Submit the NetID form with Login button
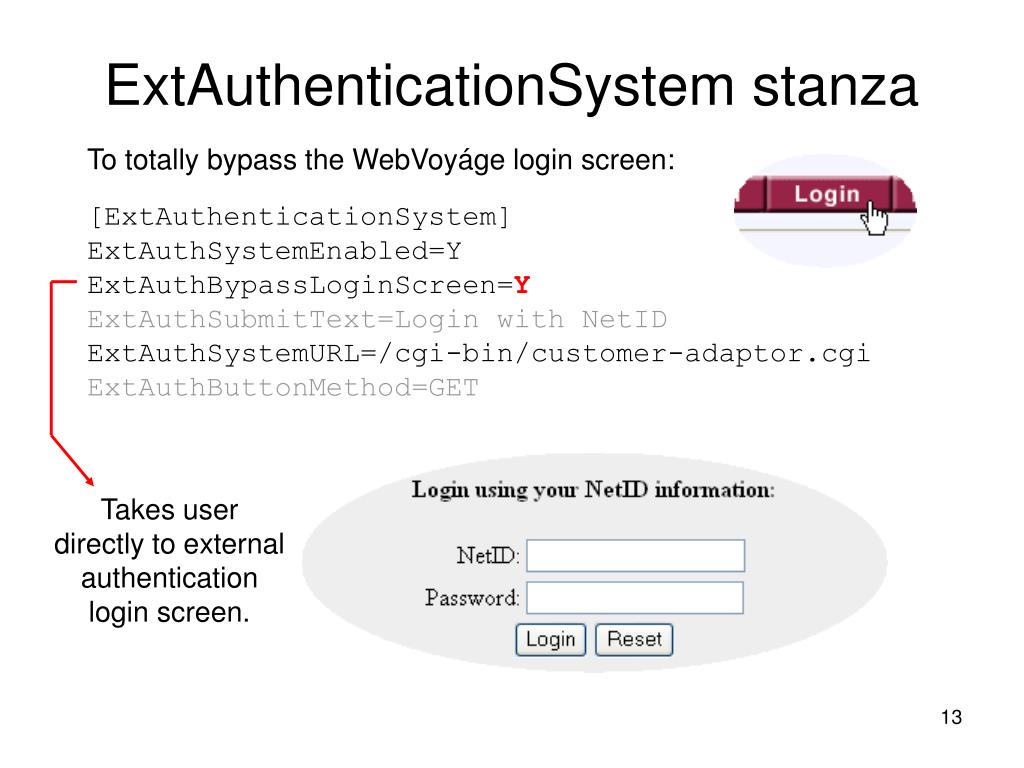Image resolution: width=1024 pixels, height=768 pixels. [x=551, y=639]
